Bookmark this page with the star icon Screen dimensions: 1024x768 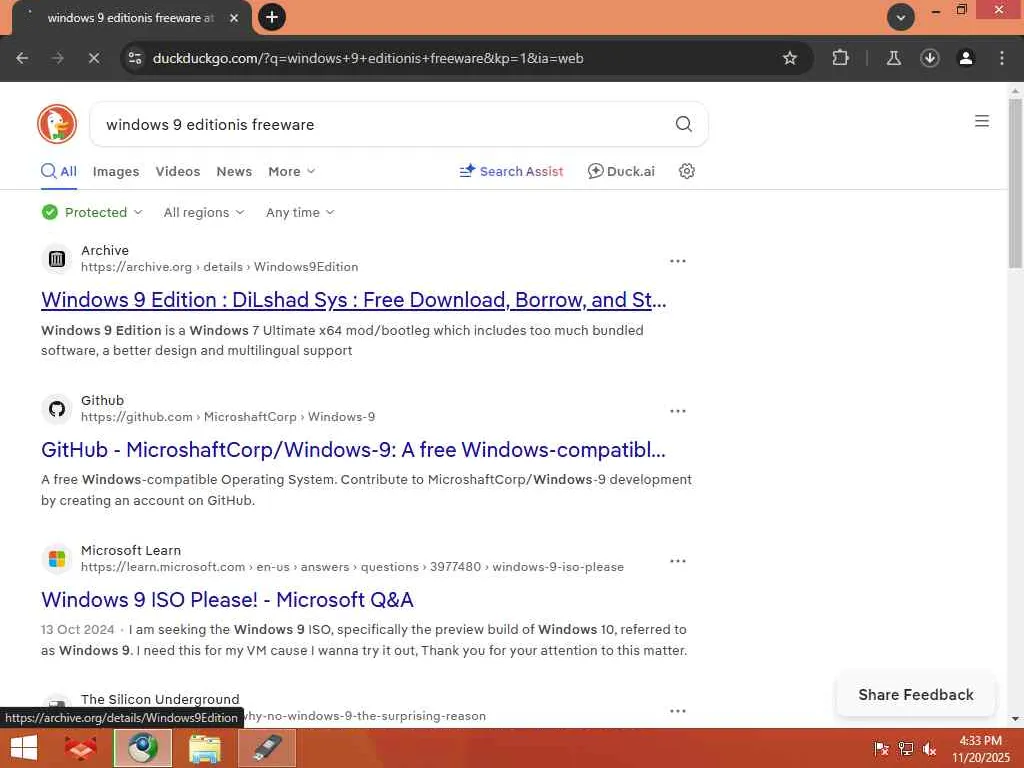[x=790, y=58]
